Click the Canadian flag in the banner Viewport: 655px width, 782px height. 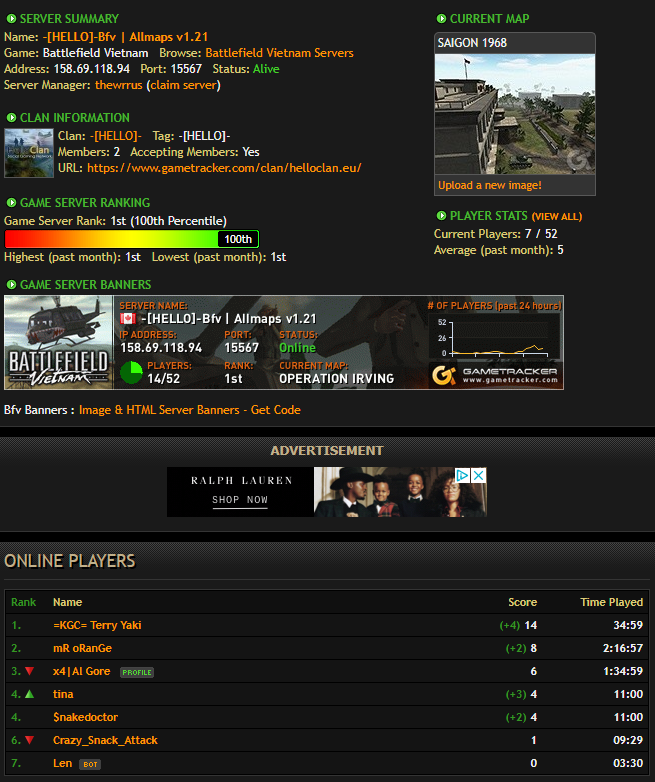pos(128,319)
